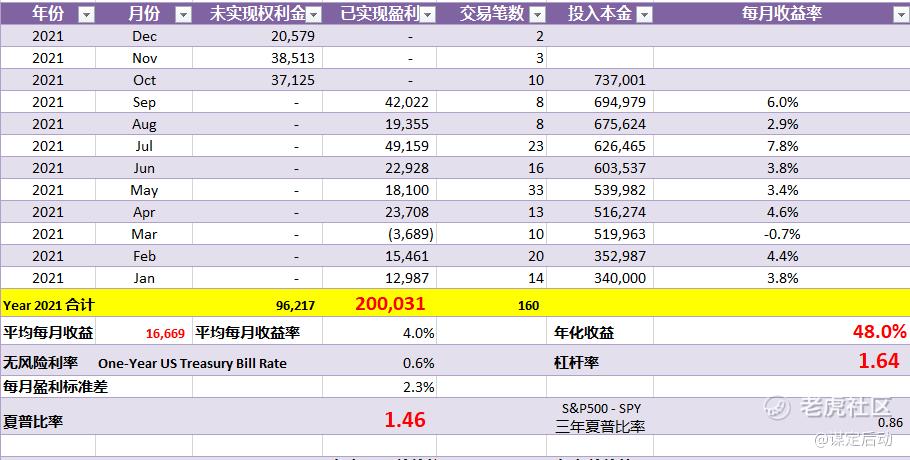Viewport: 910px width, 460px height.
Task: Select the Feb month cell
Action: 144,256
